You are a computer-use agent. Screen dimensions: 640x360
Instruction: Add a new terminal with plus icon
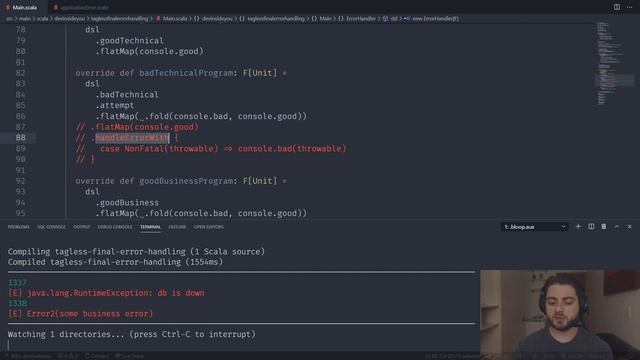578,227
